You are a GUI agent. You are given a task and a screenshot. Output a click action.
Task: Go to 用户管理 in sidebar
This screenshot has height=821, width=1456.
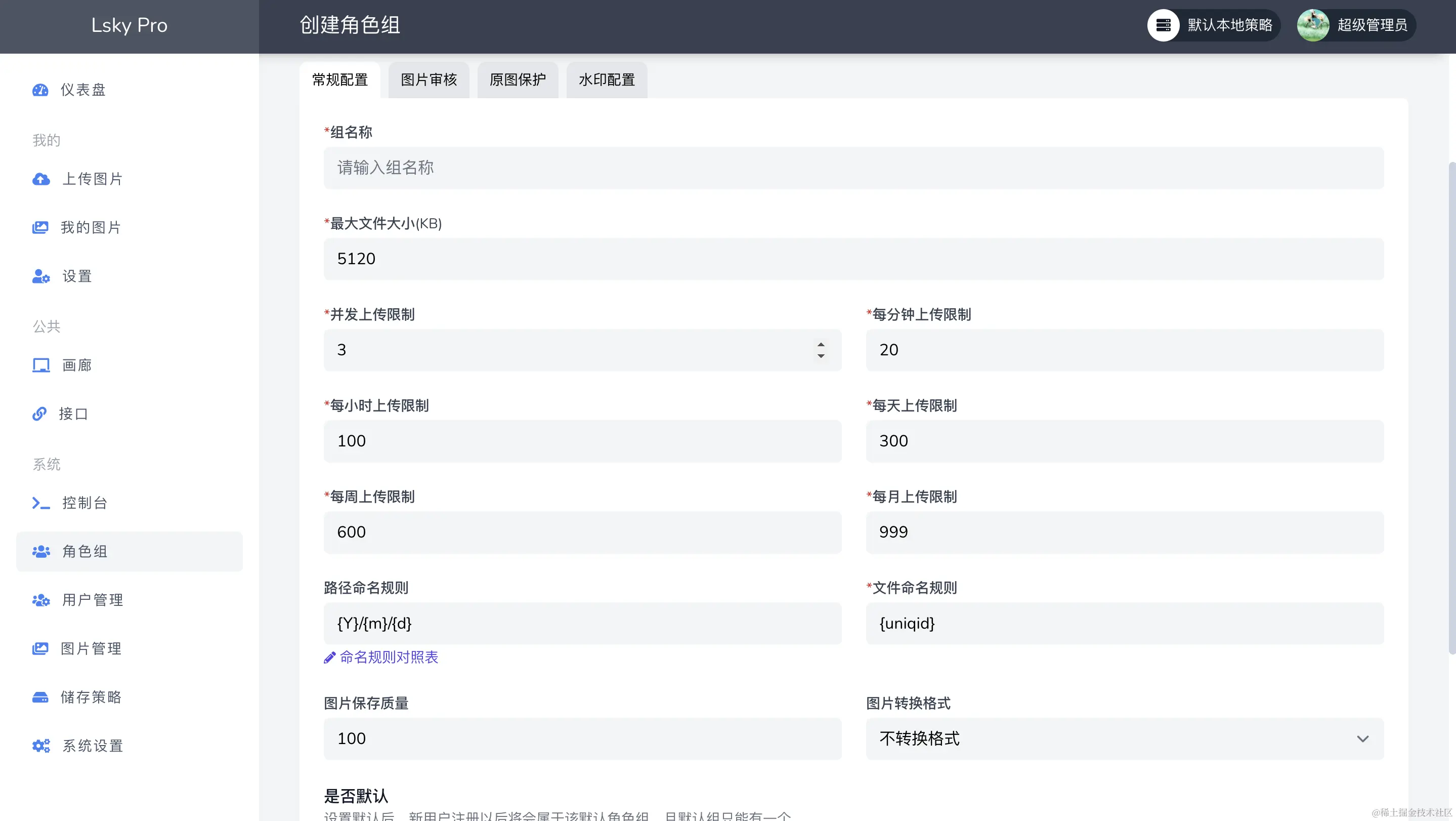pyautogui.click(x=92, y=600)
